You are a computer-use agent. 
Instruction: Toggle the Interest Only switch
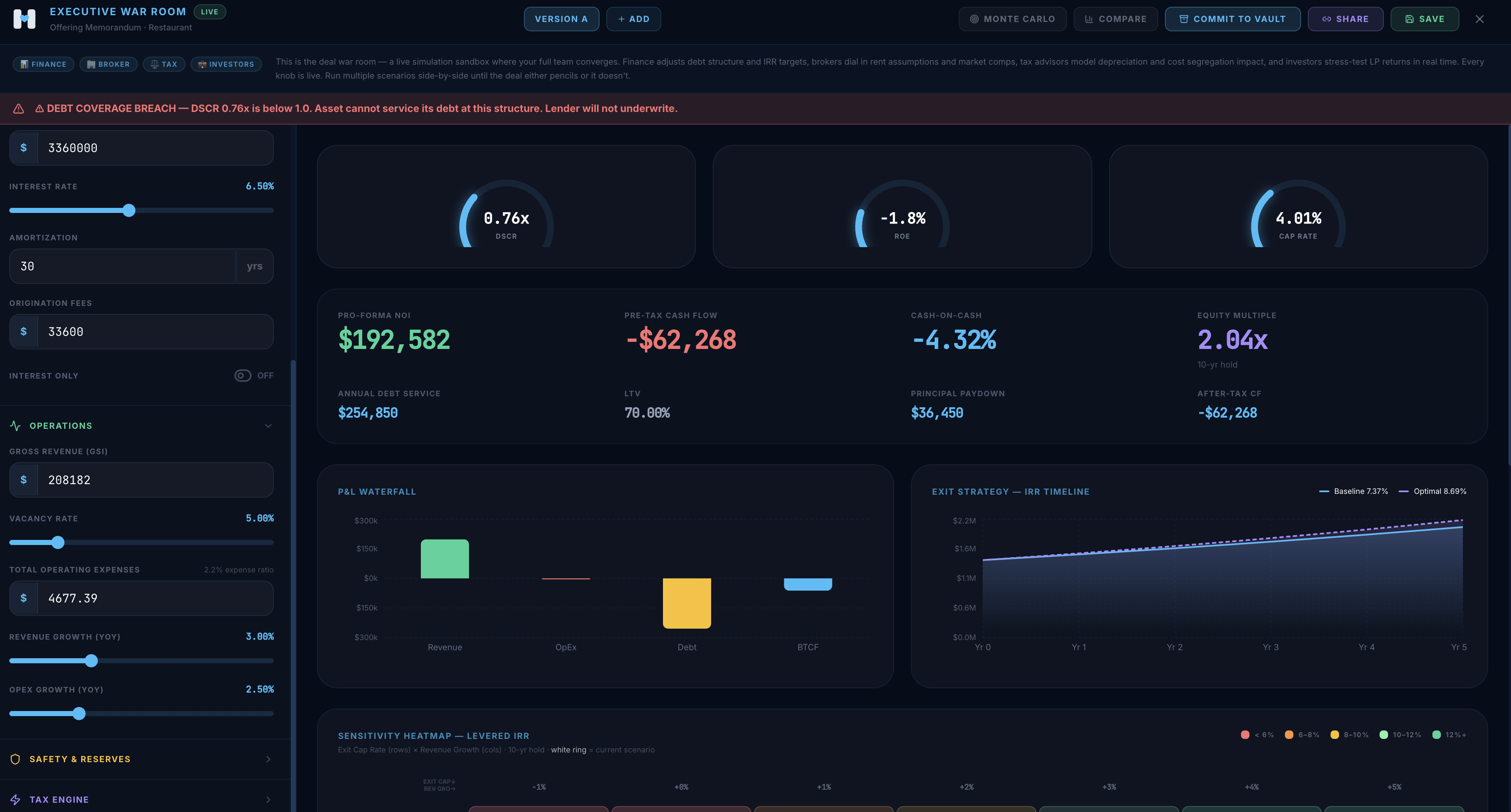click(243, 376)
